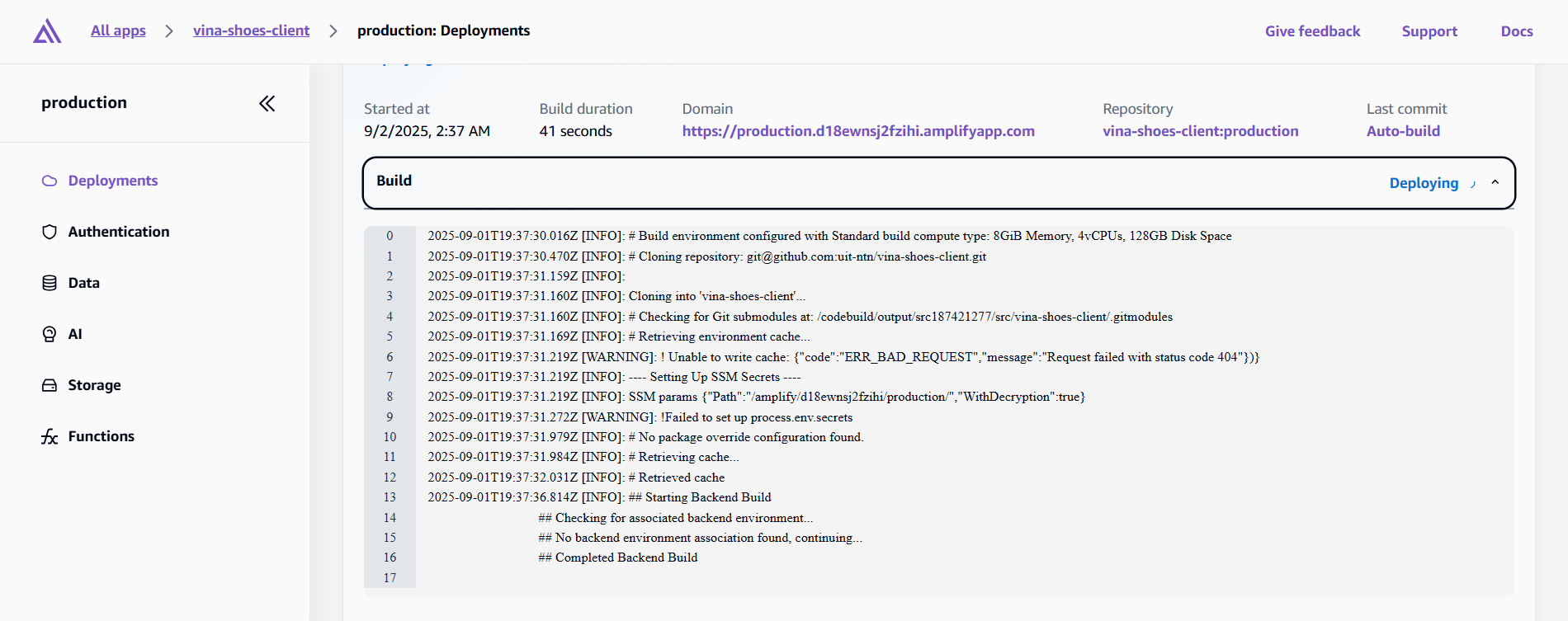Click log line number 17
The width and height of the screenshot is (1568, 621).
[390, 578]
